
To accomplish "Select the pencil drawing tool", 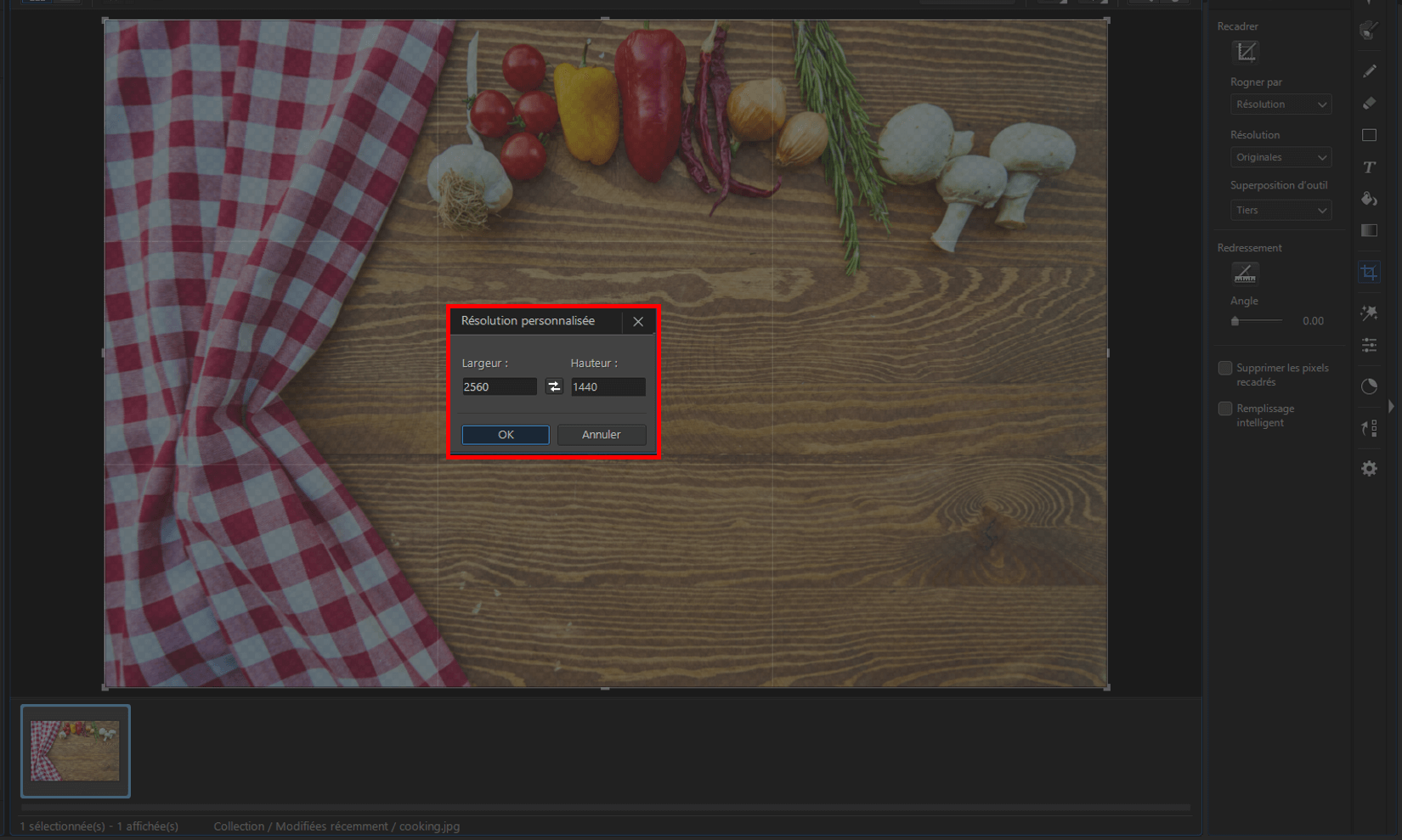I will 1369,71.
